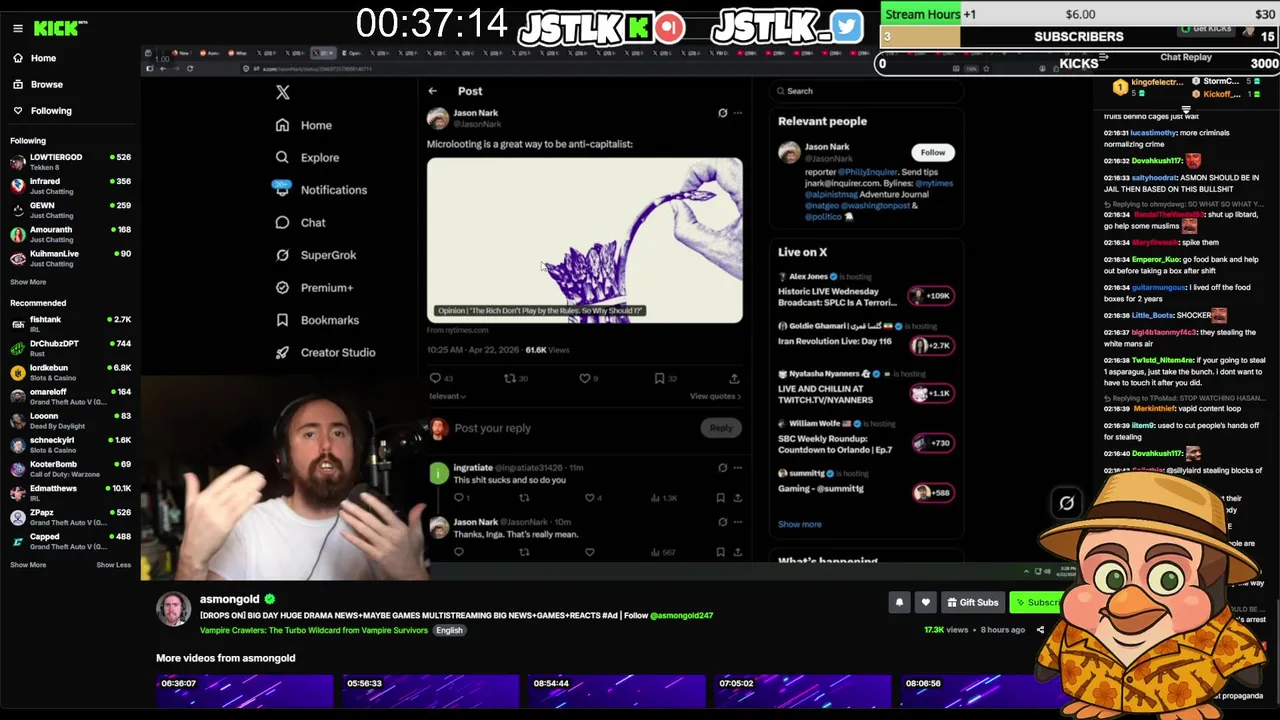Toggle Follow on Jason Nark profile
The width and height of the screenshot is (1280, 720).
point(933,152)
